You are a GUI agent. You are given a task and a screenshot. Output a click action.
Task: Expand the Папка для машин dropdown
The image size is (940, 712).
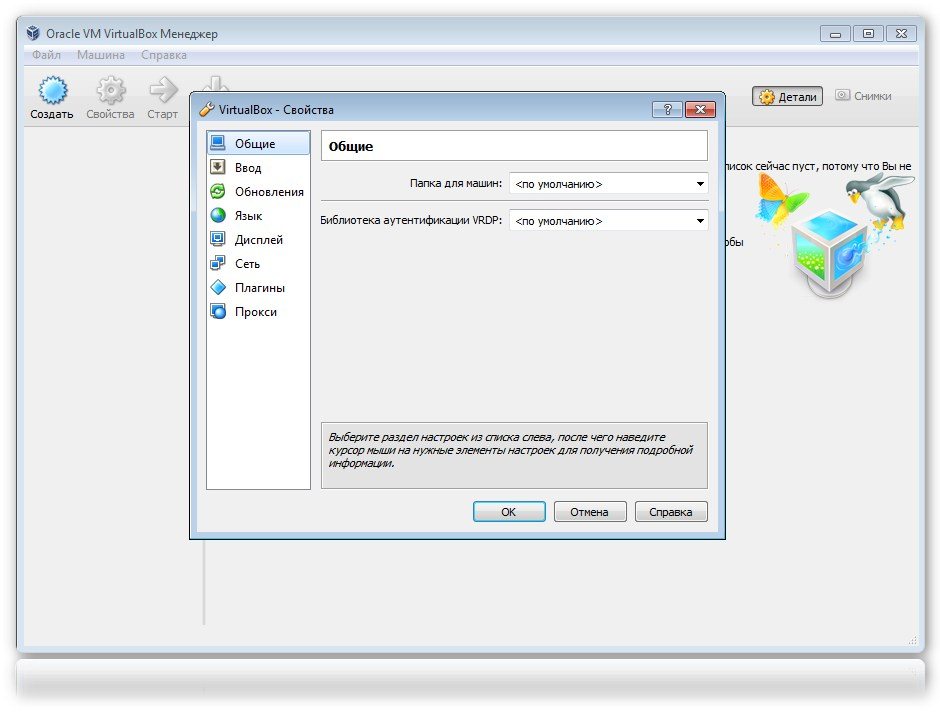pos(608,184)
